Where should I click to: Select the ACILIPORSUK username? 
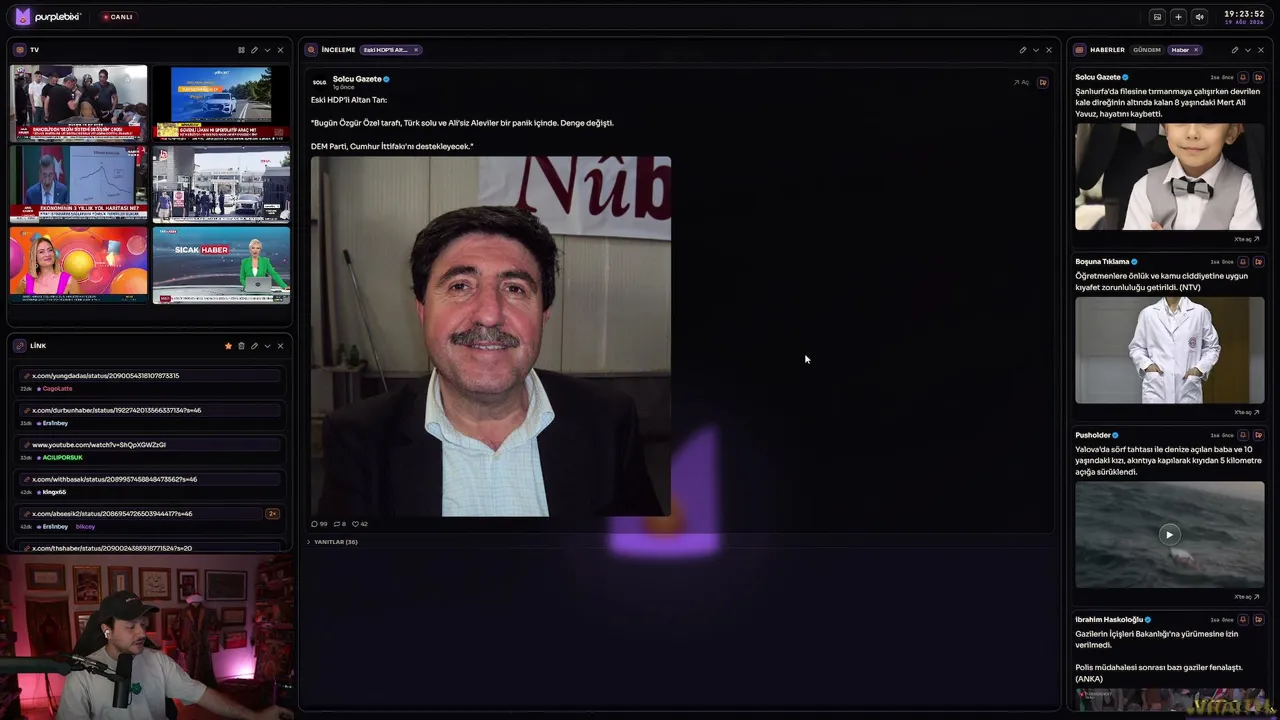point(62,458)
